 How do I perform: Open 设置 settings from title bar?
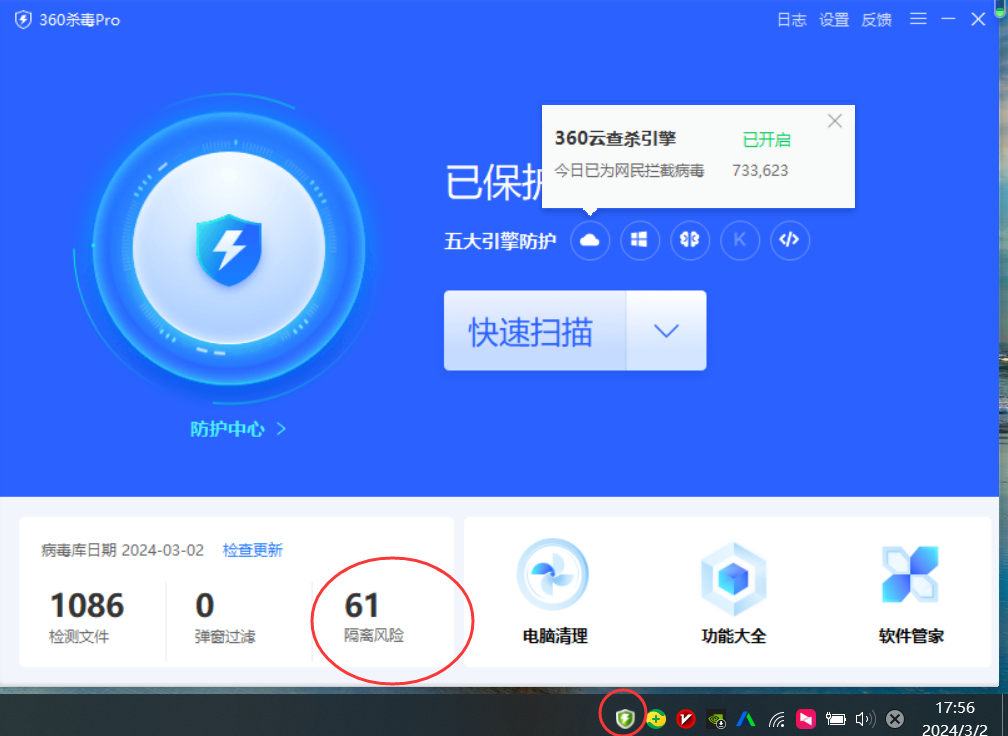[833, 20]
